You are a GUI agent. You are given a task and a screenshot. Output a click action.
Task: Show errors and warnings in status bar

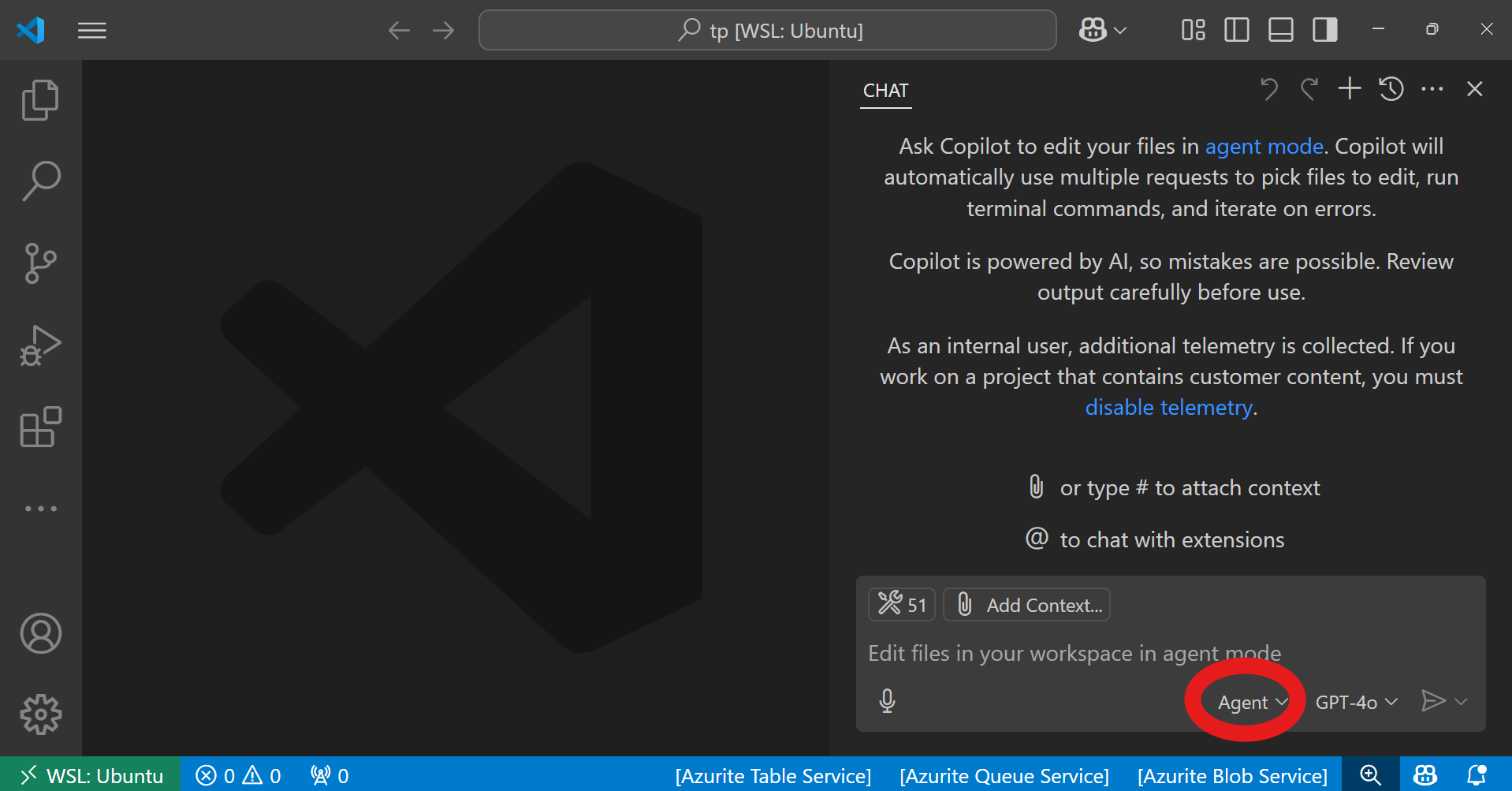[x=238, y=775]
